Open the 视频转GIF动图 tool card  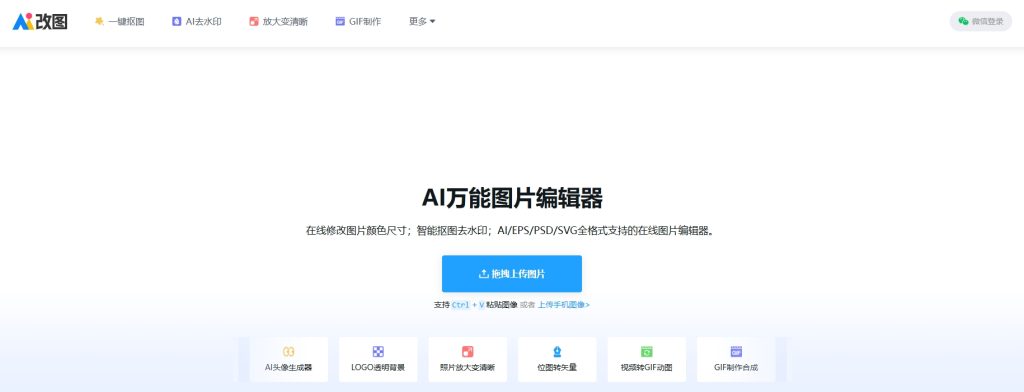click(x=647, y=359)
